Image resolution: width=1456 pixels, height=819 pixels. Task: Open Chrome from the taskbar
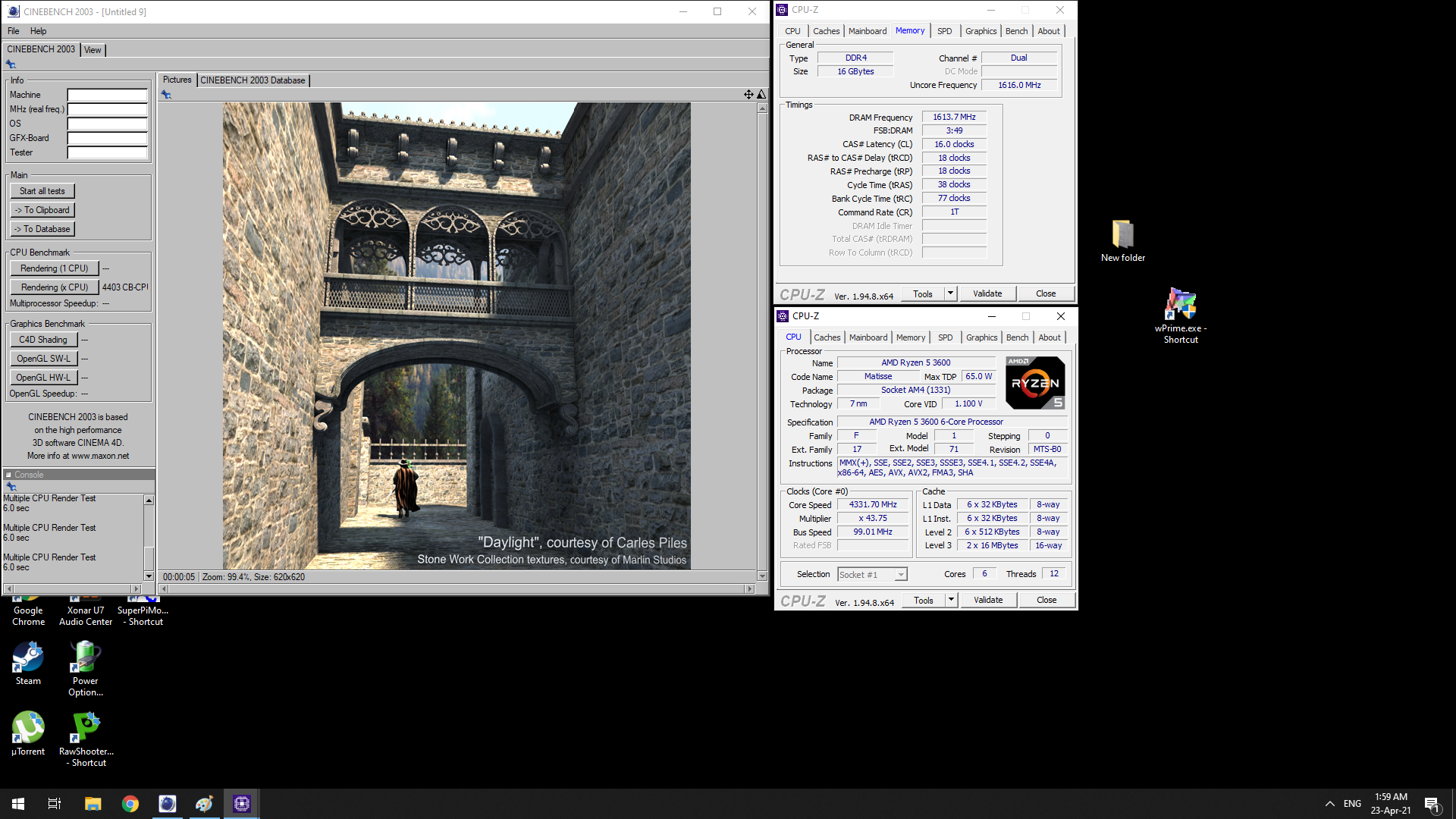pyautogui.click(x=130, y=804)
